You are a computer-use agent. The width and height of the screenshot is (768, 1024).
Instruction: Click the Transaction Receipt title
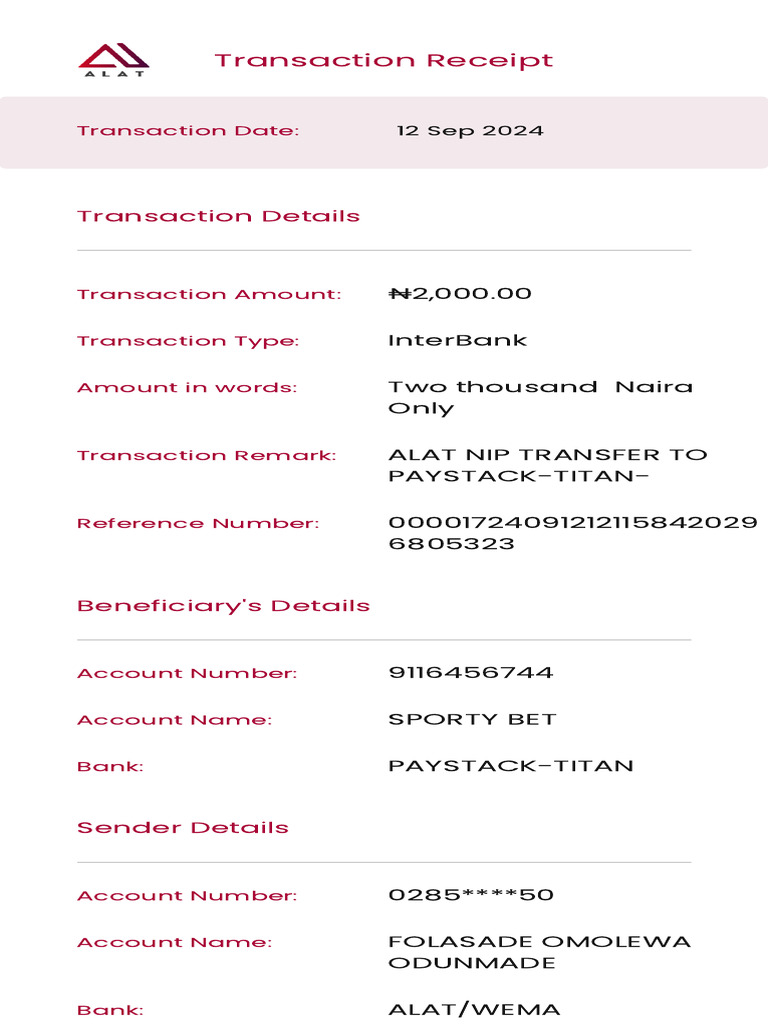384,60
